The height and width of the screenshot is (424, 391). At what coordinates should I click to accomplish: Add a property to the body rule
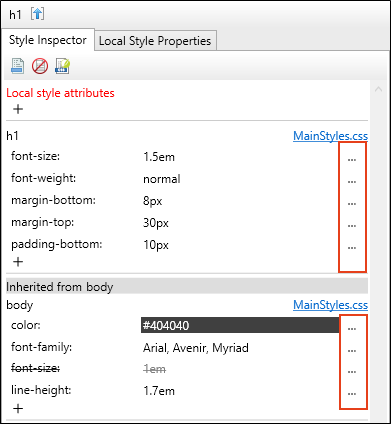coord(18,408)
